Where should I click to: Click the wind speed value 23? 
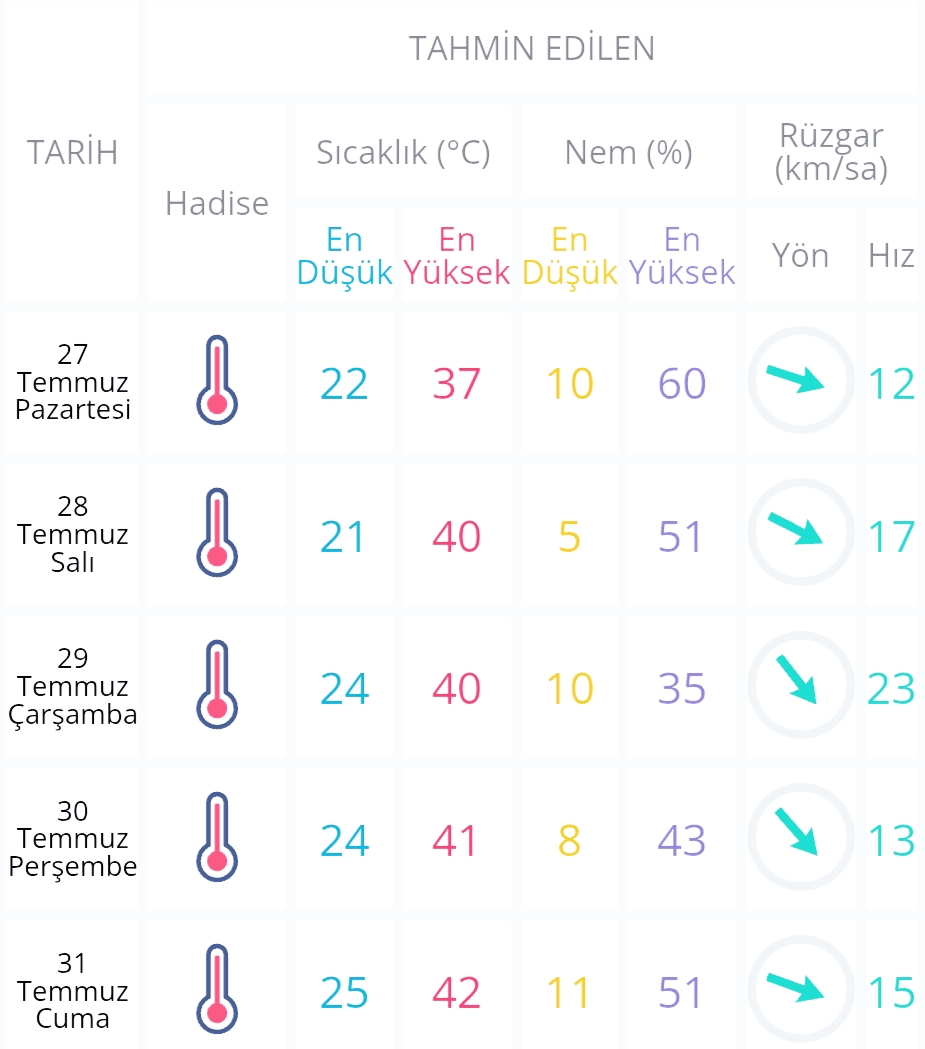click(891, 688)
